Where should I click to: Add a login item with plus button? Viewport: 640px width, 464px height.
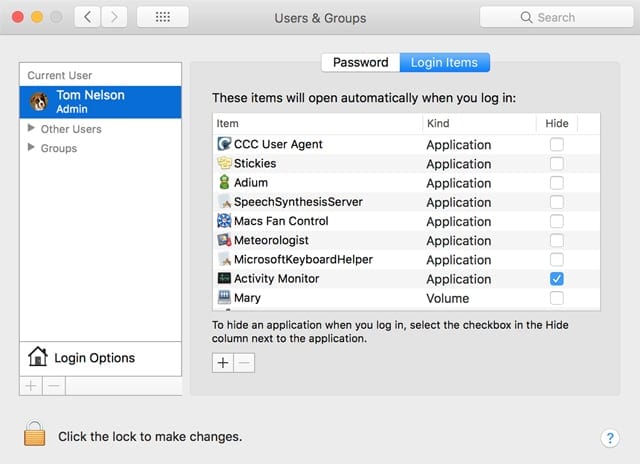(x=223, y=363)
